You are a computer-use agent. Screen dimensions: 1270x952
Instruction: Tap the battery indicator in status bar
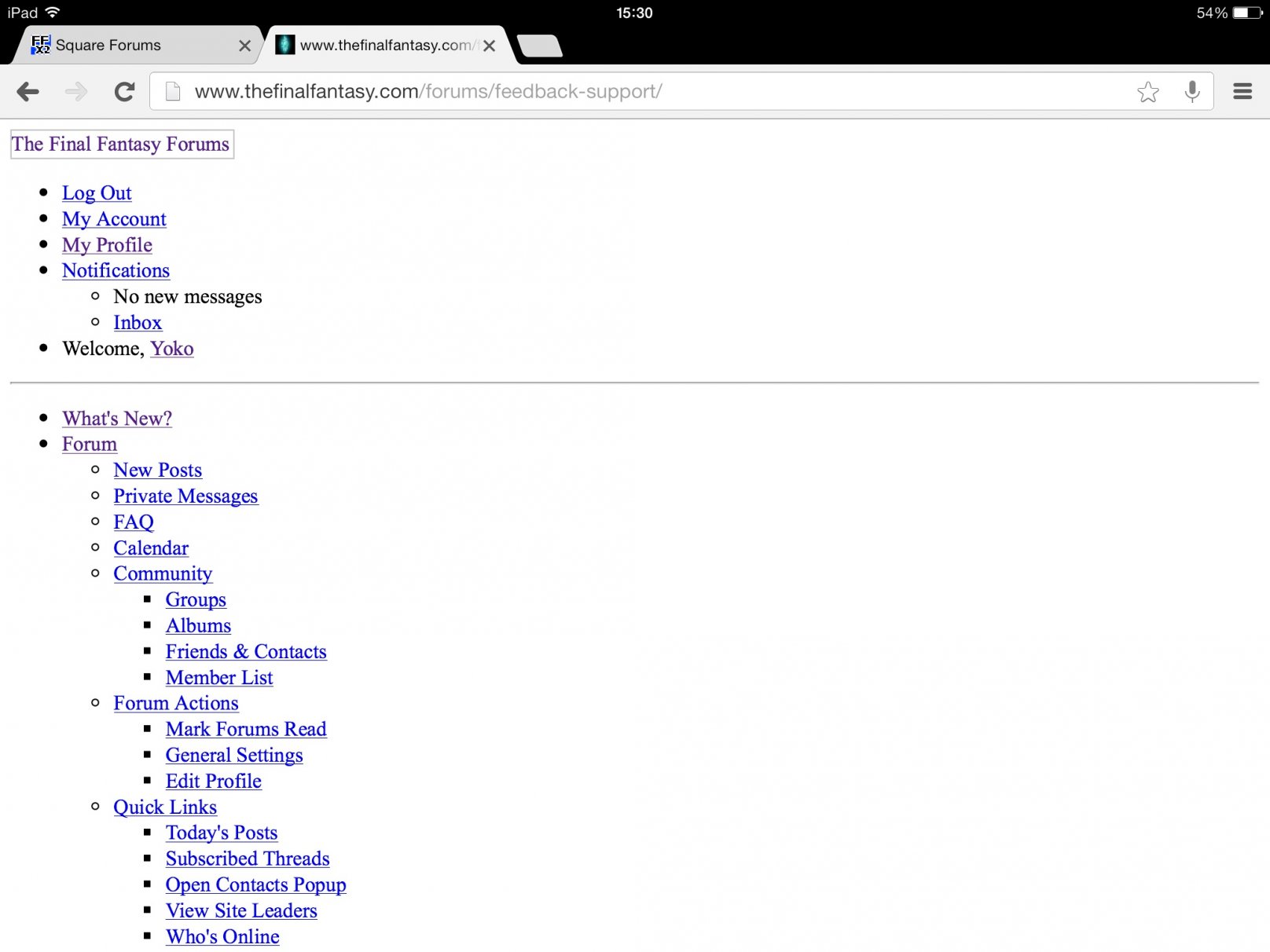(1247, 13)
